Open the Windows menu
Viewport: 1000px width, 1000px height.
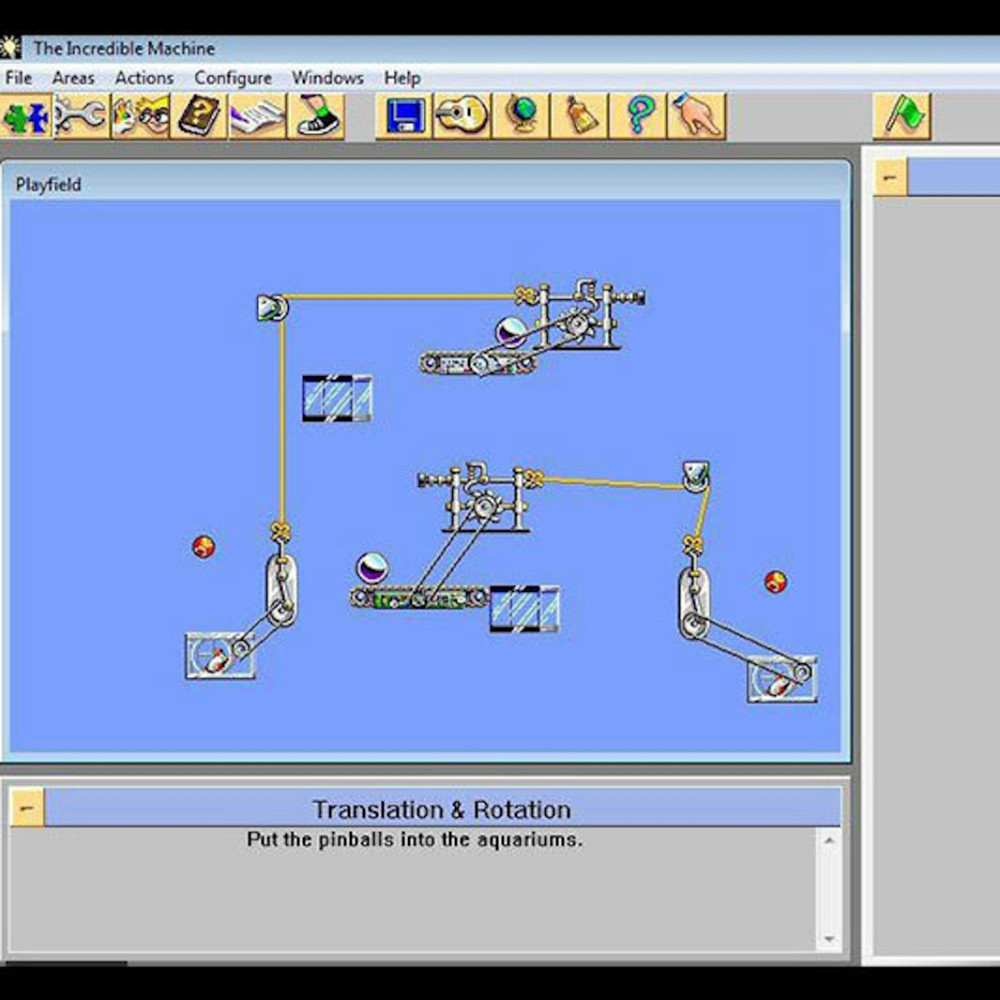[x=328, y=78]
